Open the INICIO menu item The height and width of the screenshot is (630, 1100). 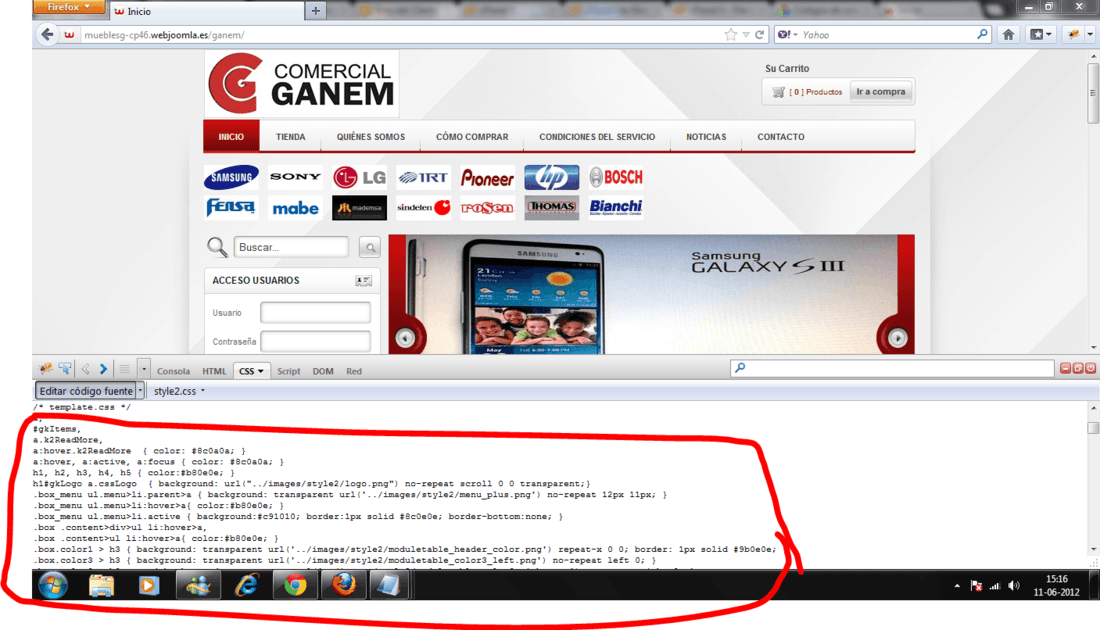231,137
